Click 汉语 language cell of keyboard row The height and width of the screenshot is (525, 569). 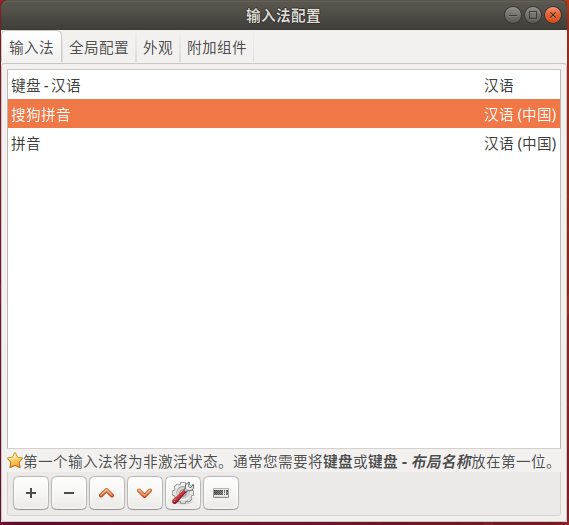[x=499, y=86]
